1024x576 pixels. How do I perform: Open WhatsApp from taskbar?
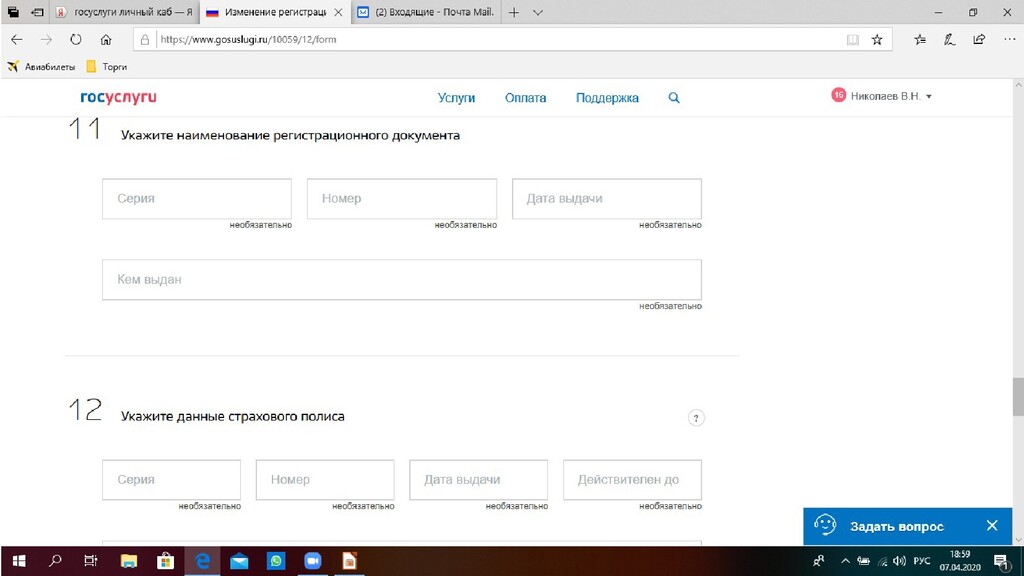click(276, 561)
